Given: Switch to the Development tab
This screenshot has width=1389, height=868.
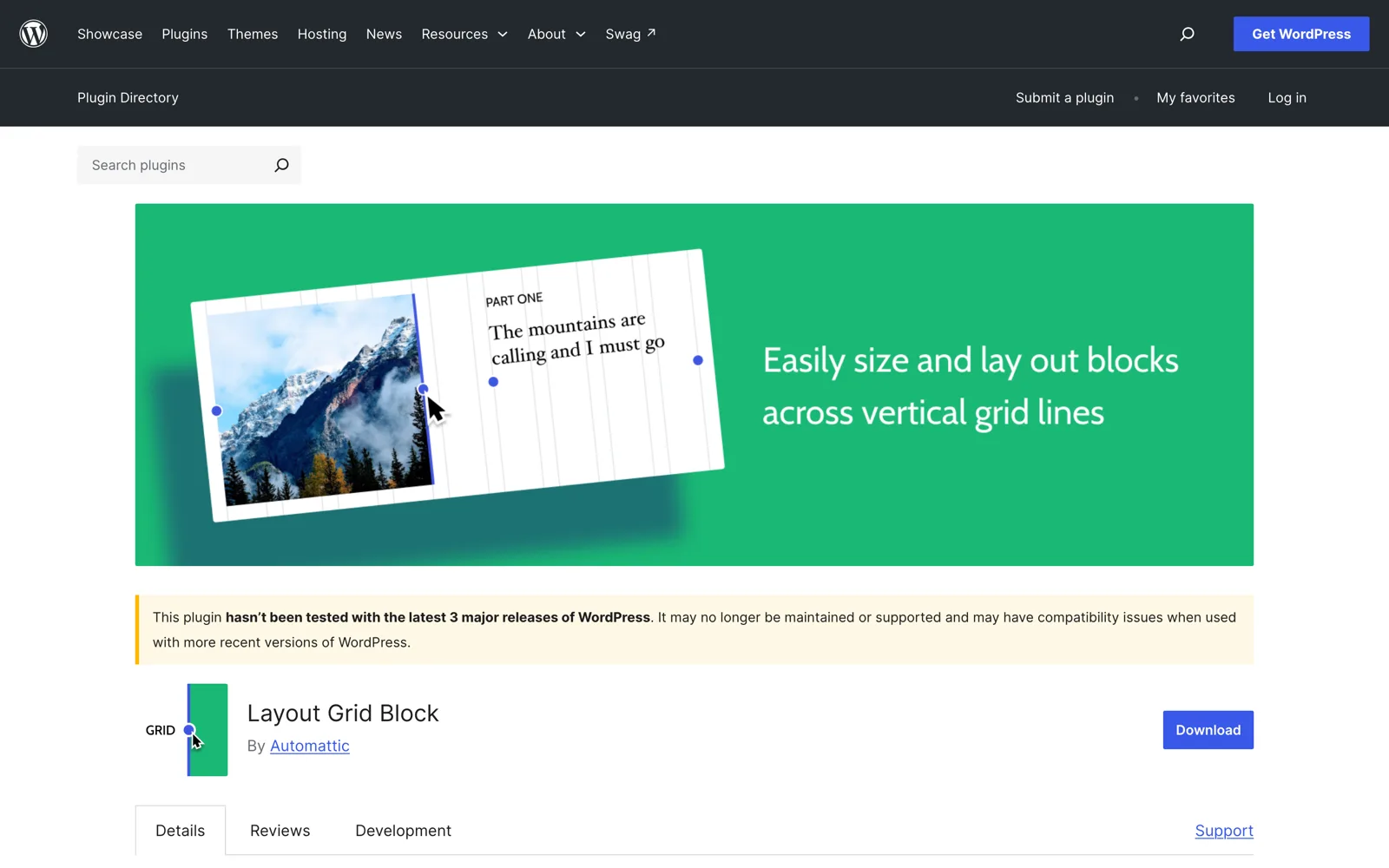Looking at the screenshot, I should click(x=403, y=831).
